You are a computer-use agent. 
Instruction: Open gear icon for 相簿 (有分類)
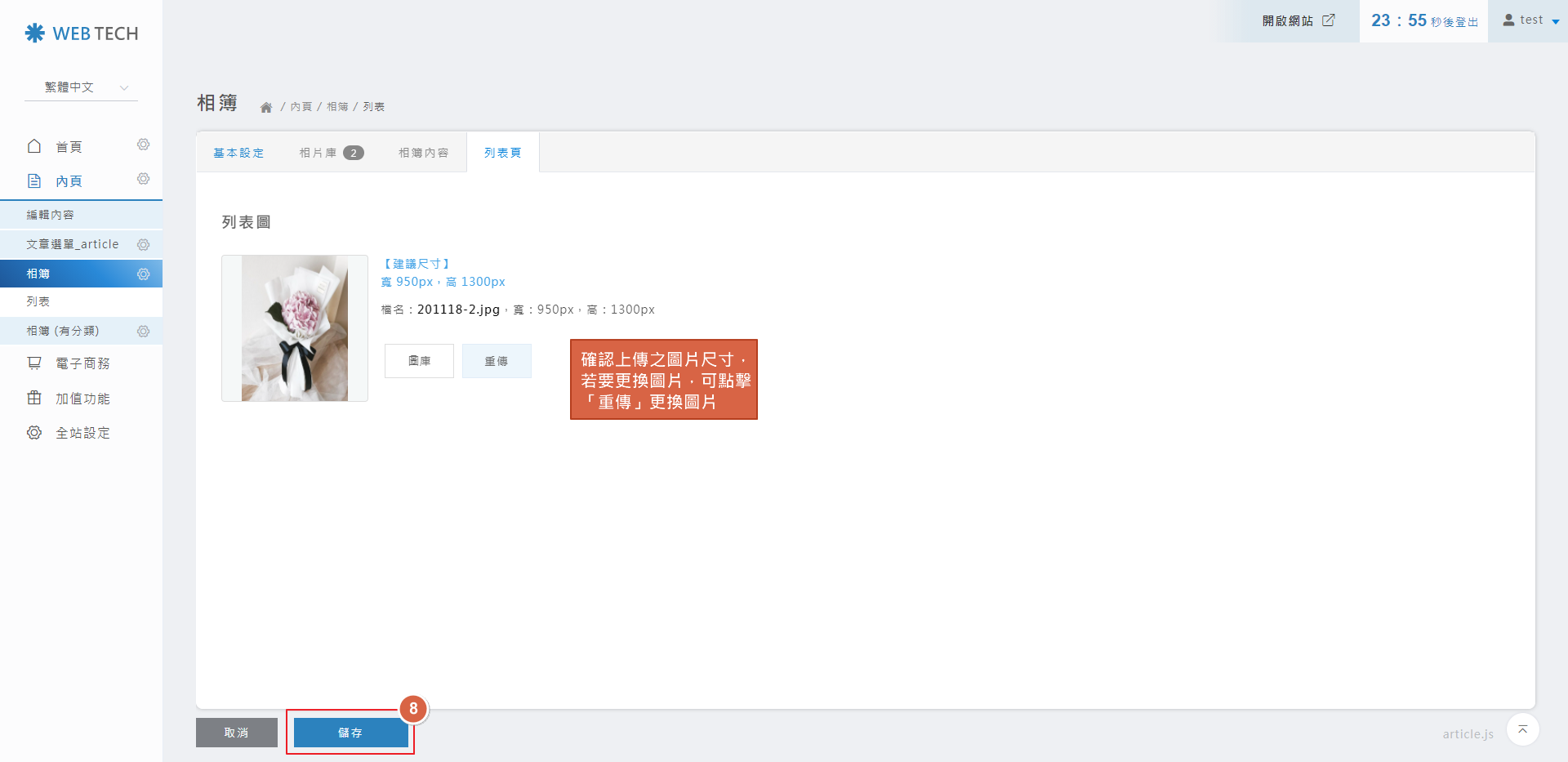coord(143,331)
